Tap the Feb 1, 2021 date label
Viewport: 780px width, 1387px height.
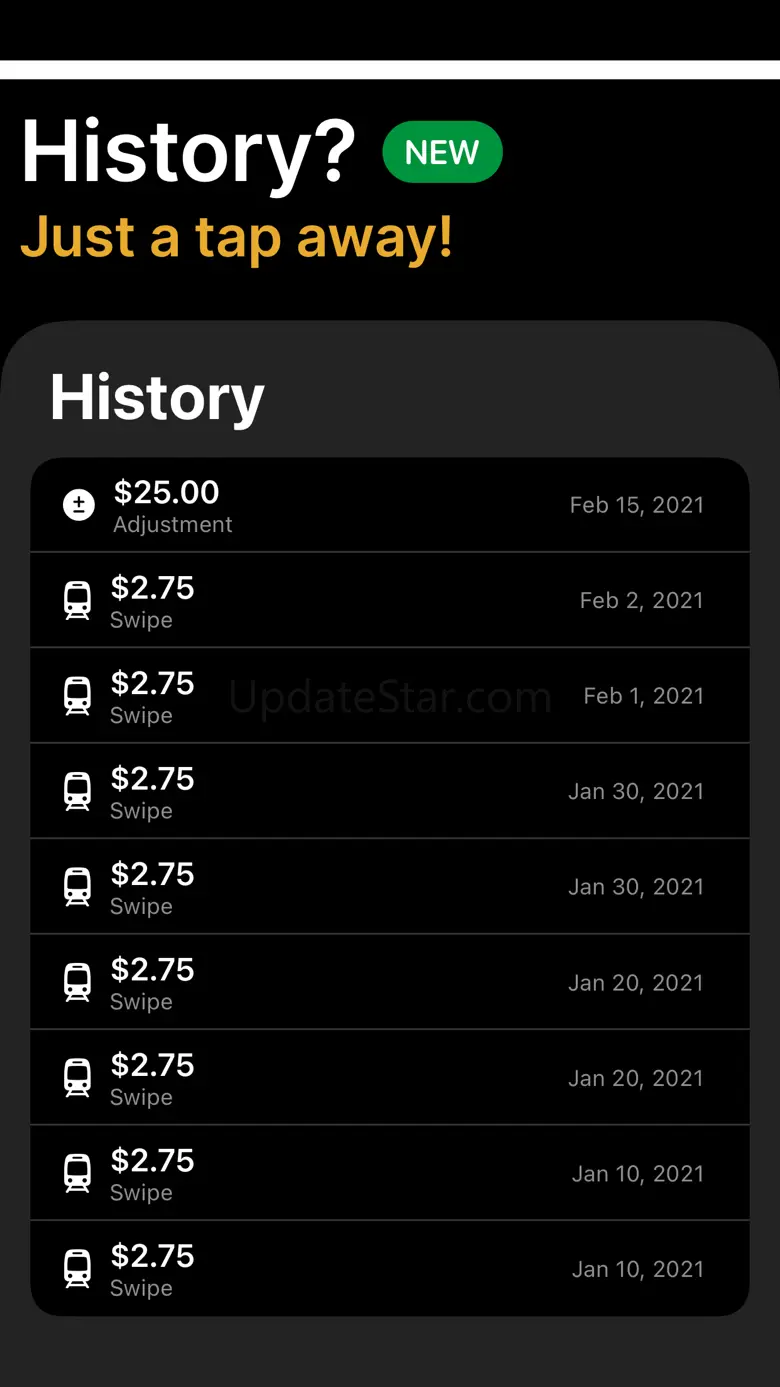pyautogui.click(x=643, y=696)
